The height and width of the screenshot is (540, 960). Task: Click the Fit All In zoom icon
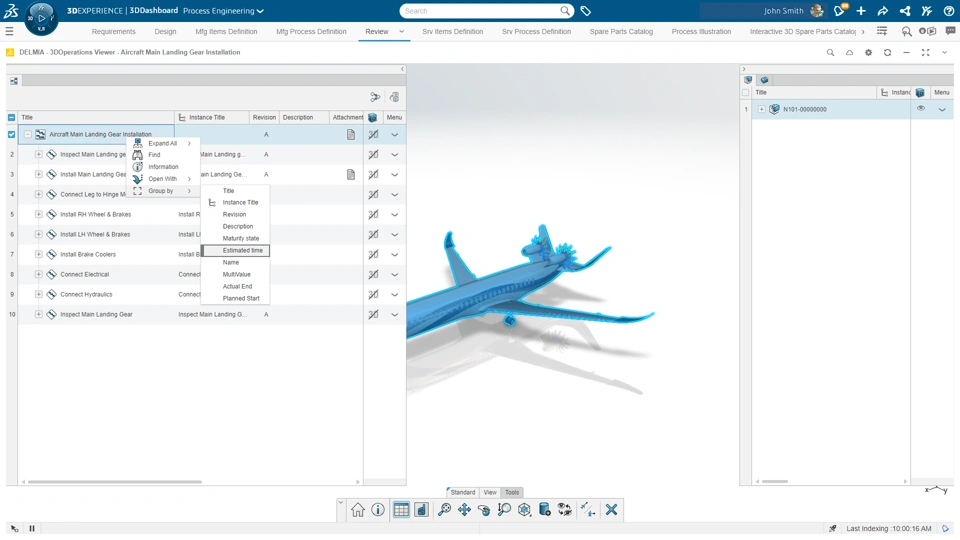tap(444, 509)
